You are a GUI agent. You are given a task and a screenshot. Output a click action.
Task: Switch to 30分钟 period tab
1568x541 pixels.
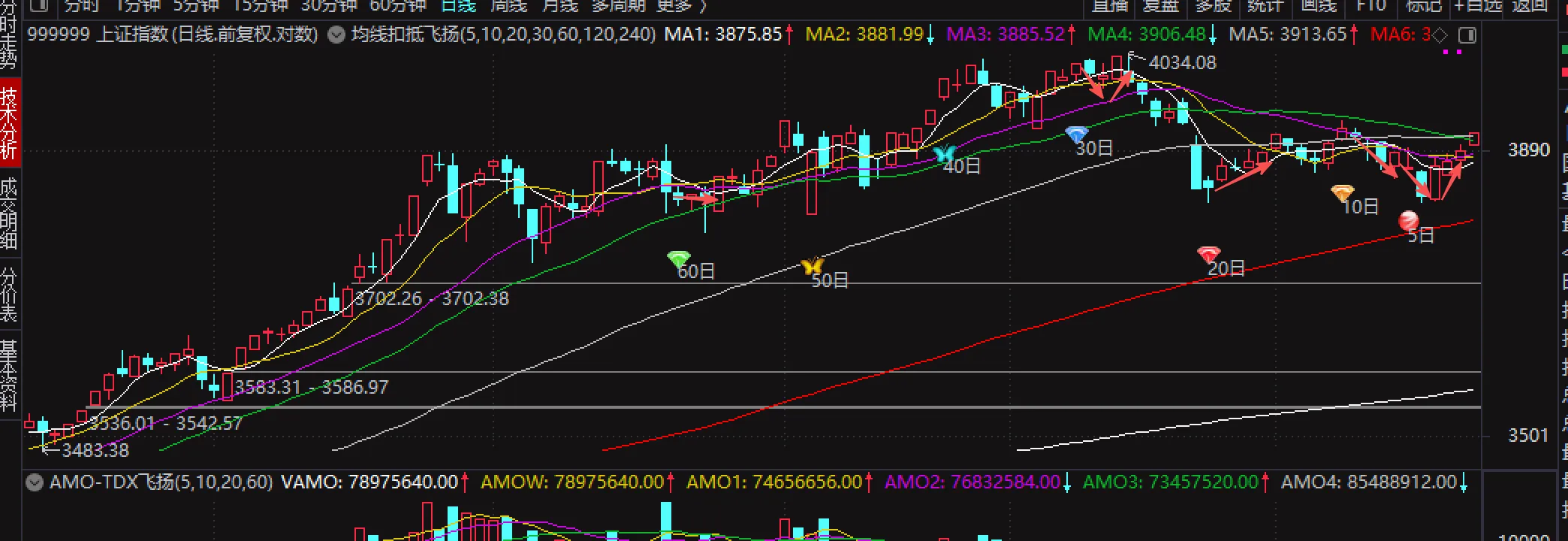[329, 6]
